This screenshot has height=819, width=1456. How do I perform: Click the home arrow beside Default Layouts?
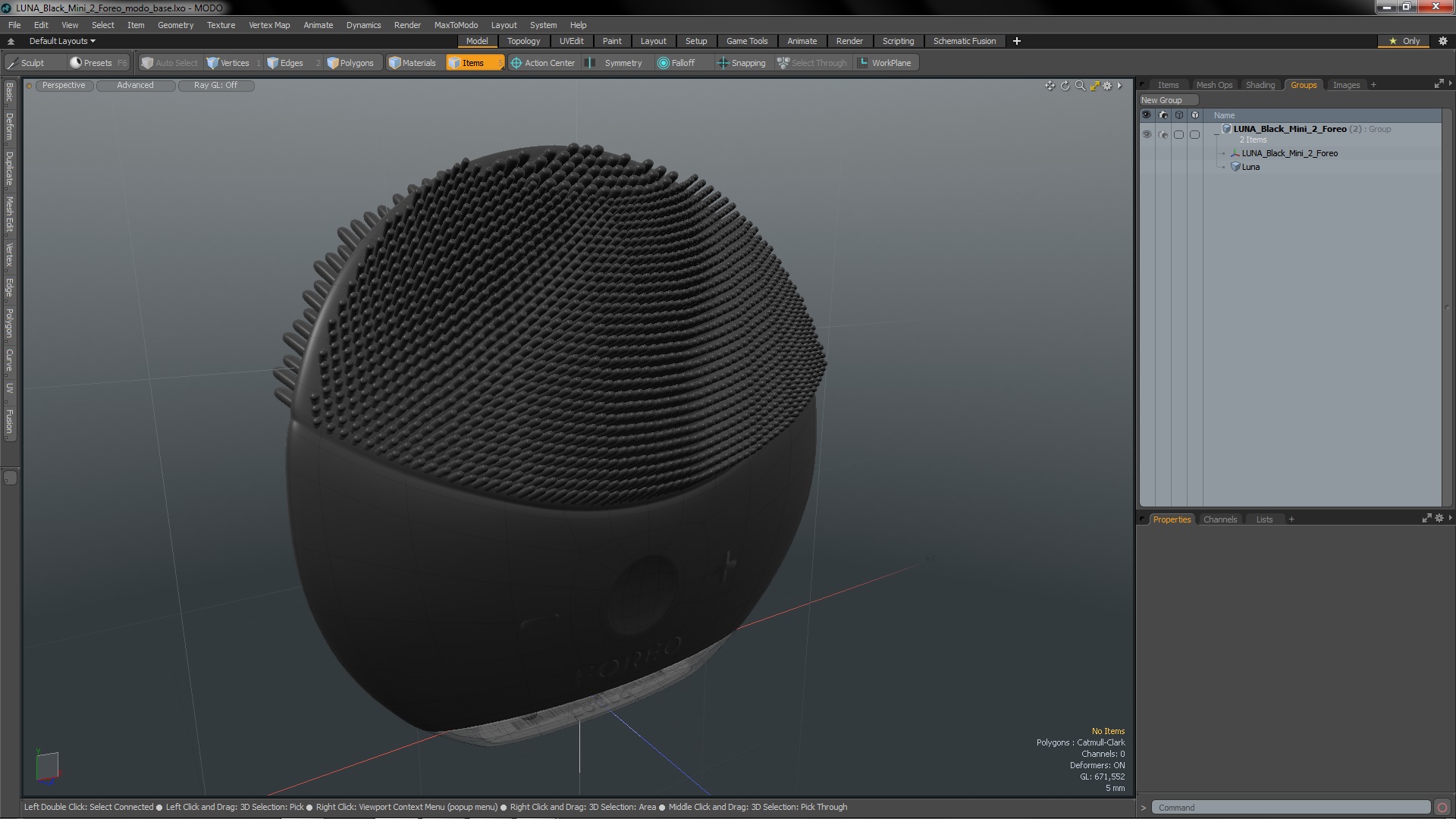point(11,41)
